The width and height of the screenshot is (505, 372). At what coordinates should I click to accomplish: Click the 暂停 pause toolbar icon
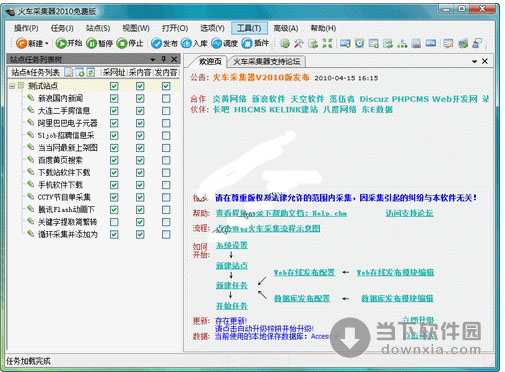pos(91,43)
